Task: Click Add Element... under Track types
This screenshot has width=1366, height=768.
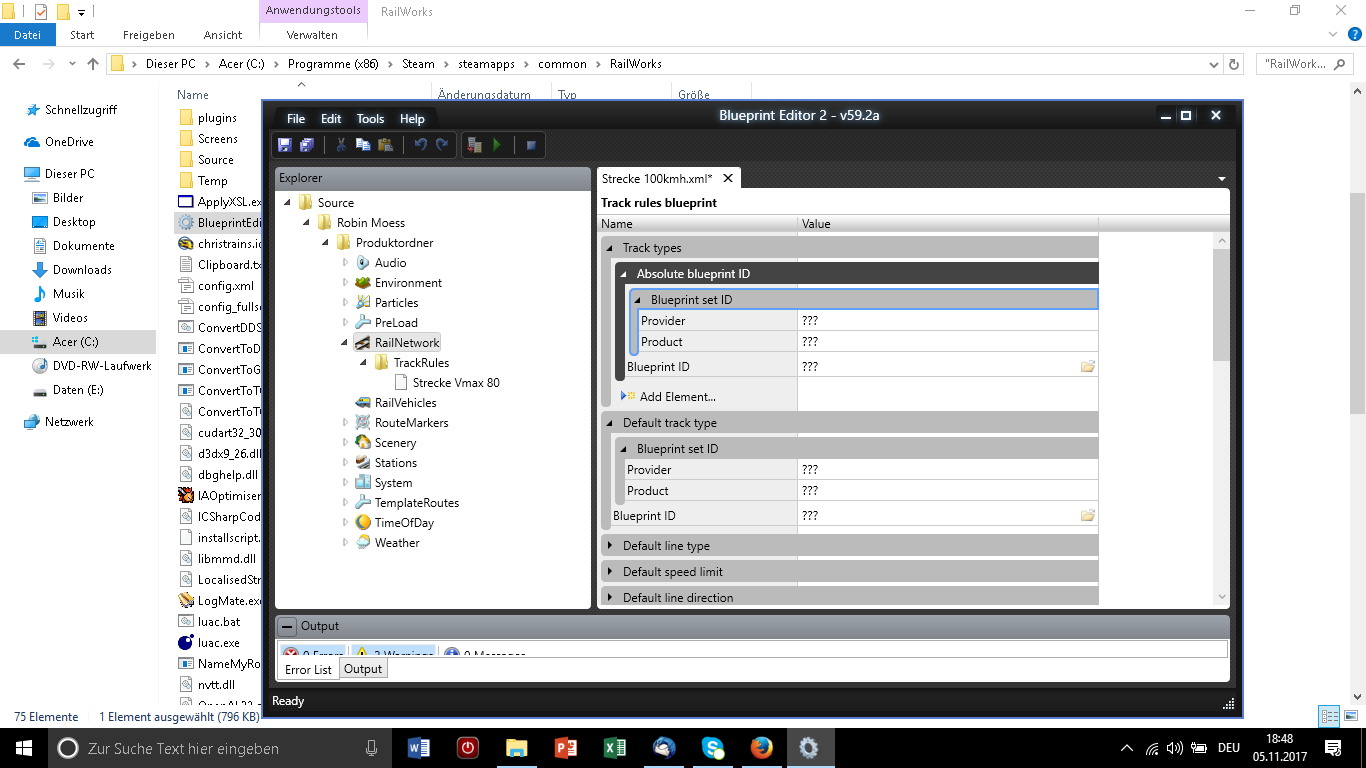Action: pyautogui.click(x=678, y=397)
